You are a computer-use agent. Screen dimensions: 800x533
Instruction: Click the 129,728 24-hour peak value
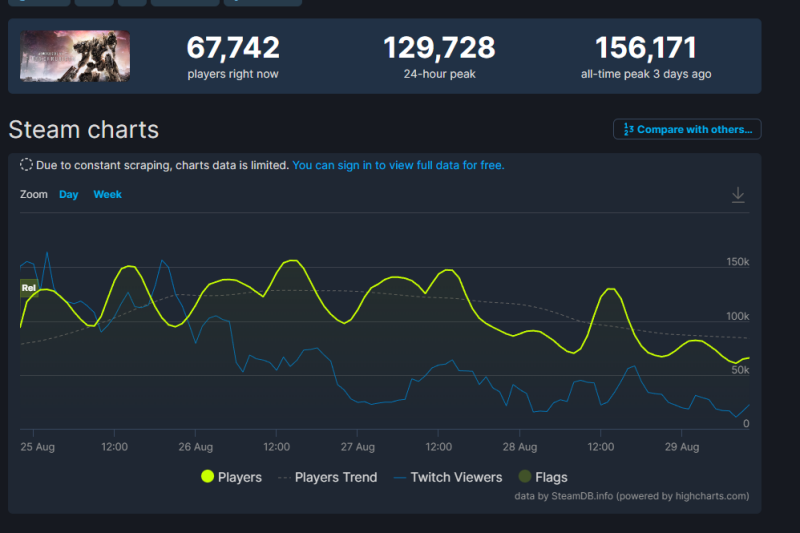coord(439,47)
